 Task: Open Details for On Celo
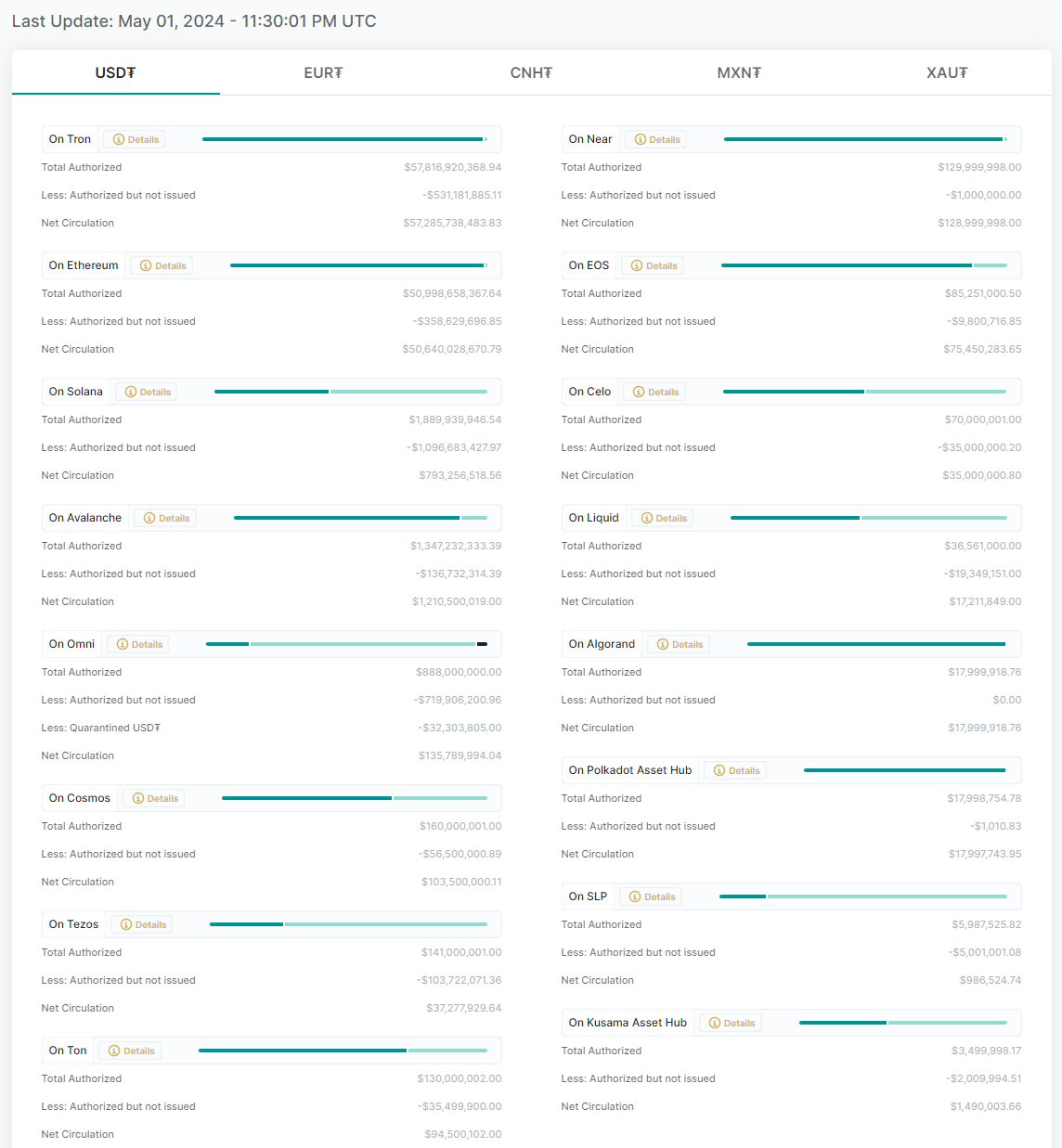point(655,393)
